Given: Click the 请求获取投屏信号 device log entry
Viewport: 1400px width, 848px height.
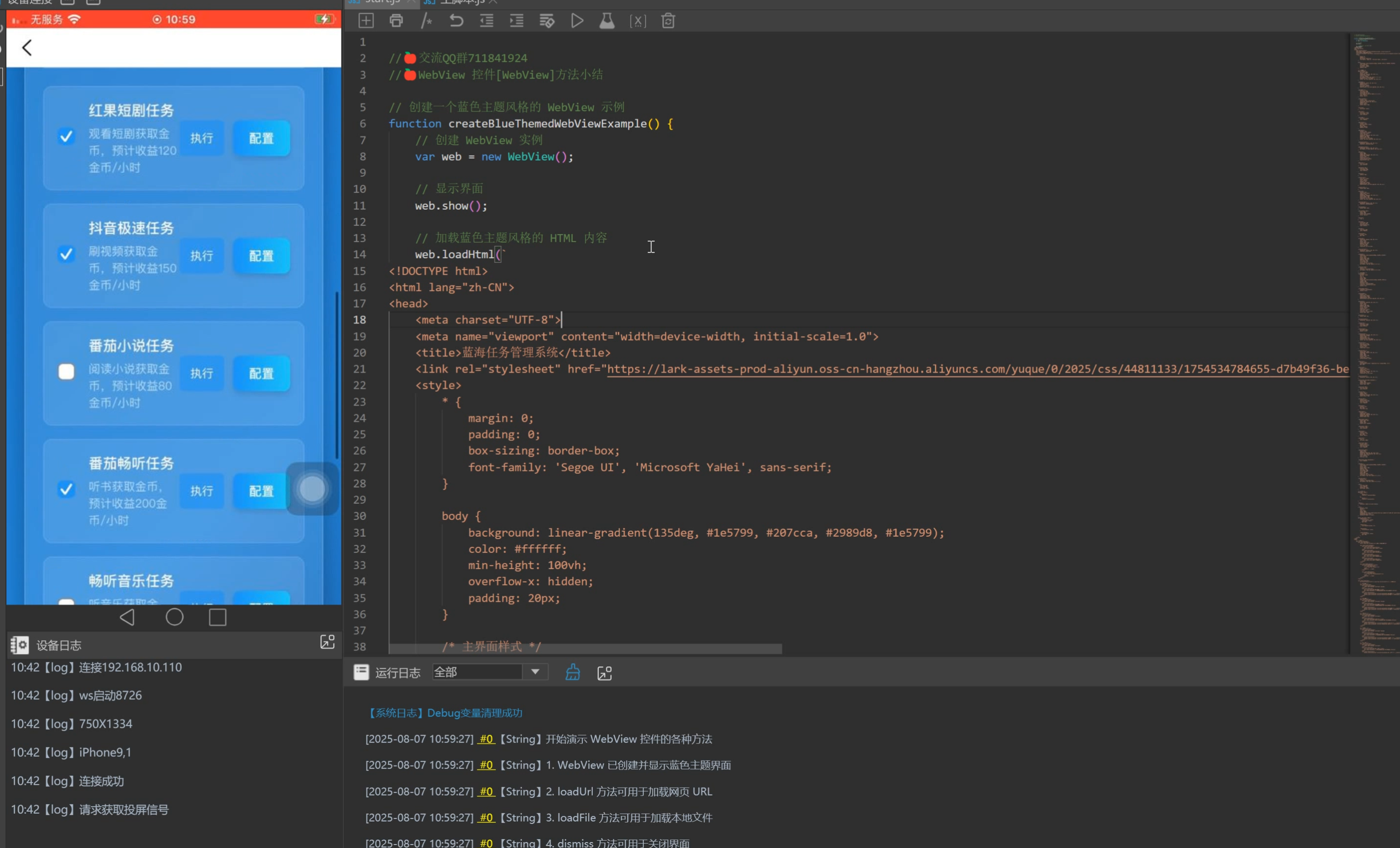Looking at the screenshot, I should point(90,810).
